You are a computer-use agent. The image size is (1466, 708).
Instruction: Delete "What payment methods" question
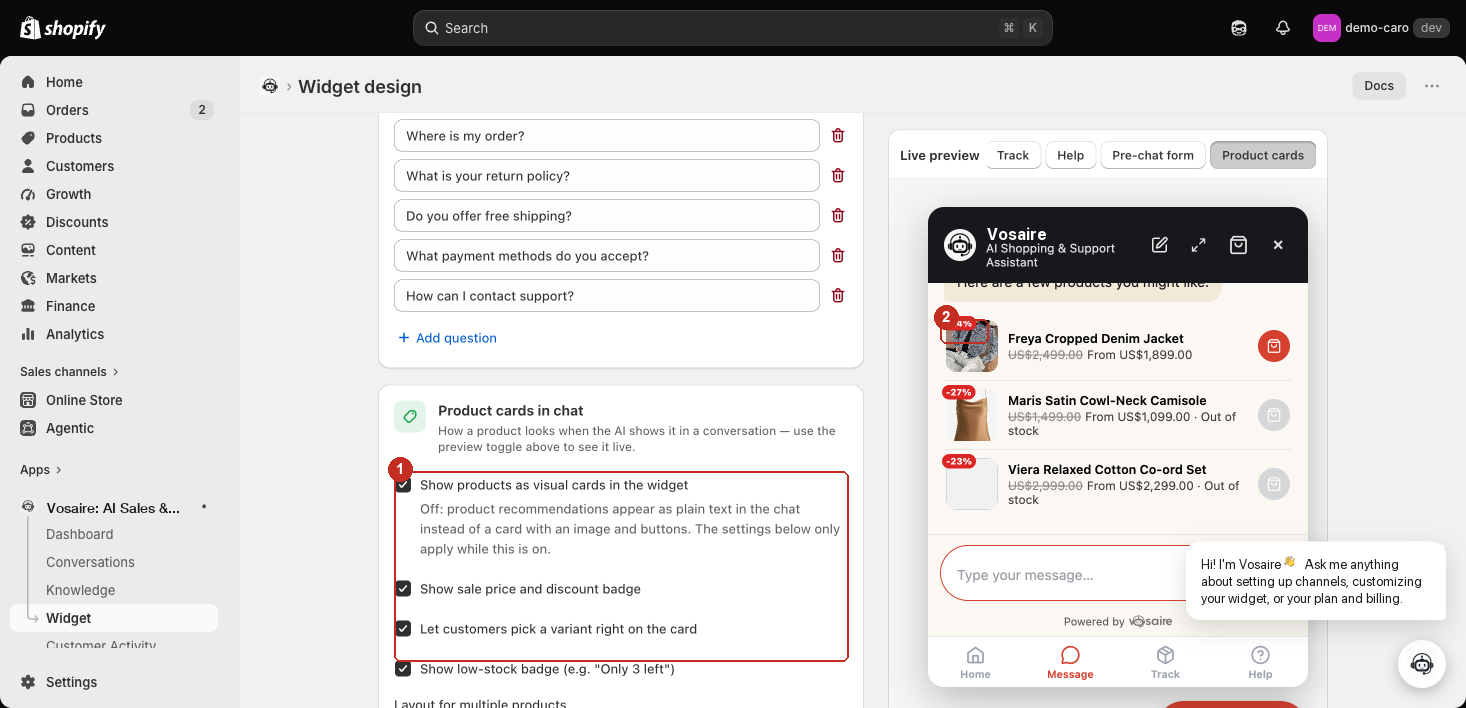tap(838, 256)
